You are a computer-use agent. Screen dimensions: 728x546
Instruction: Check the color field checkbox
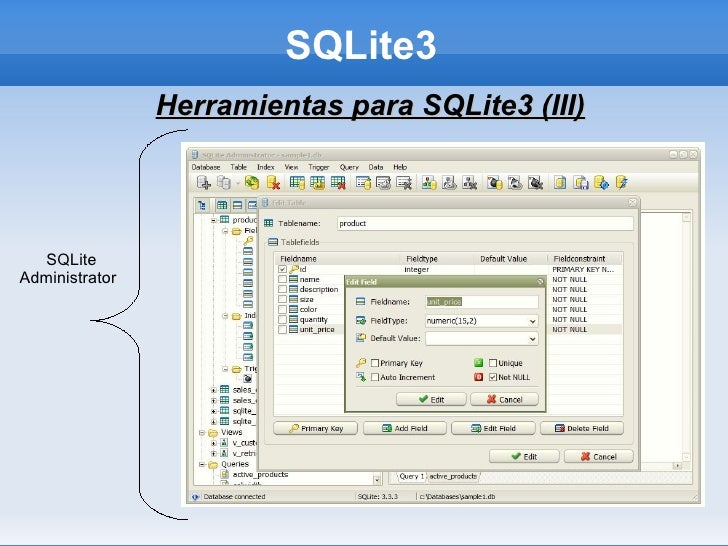282,309
